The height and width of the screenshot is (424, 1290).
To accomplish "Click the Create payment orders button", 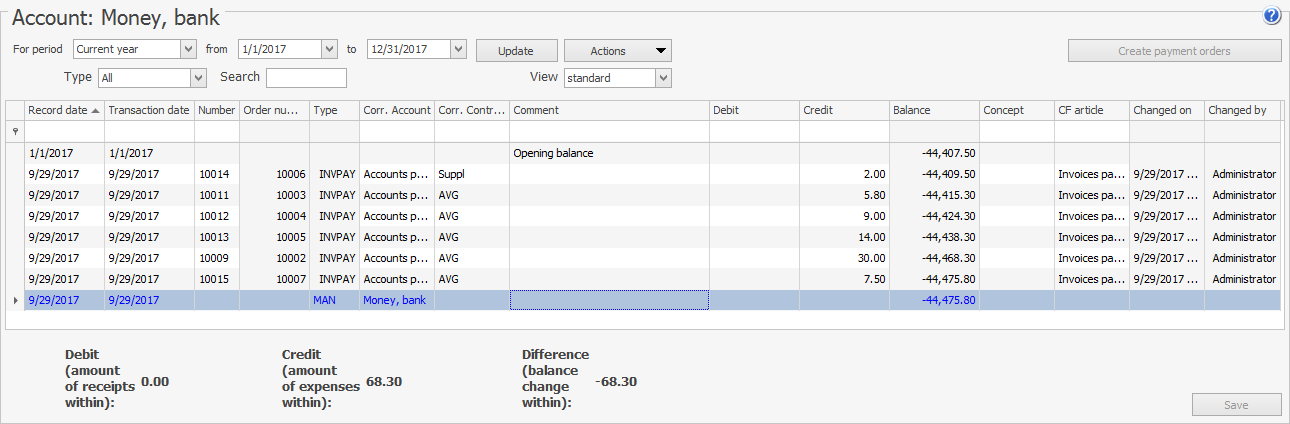I will [1174, 51].
